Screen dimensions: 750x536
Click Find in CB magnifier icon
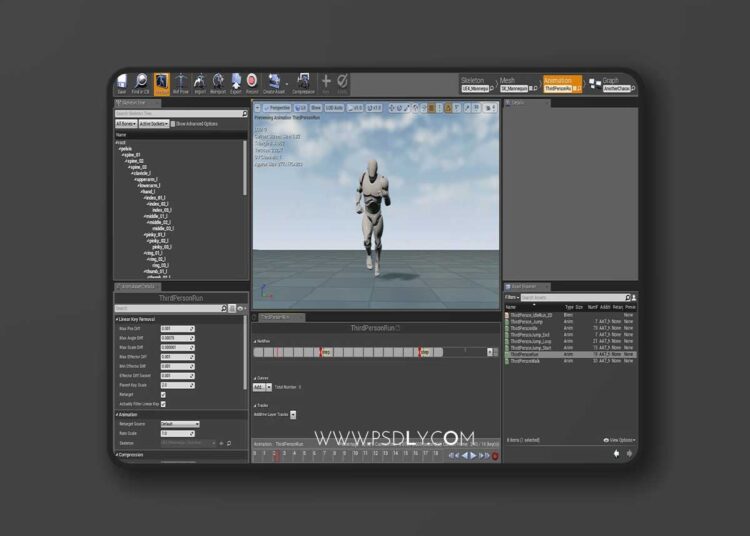[141, 81]
